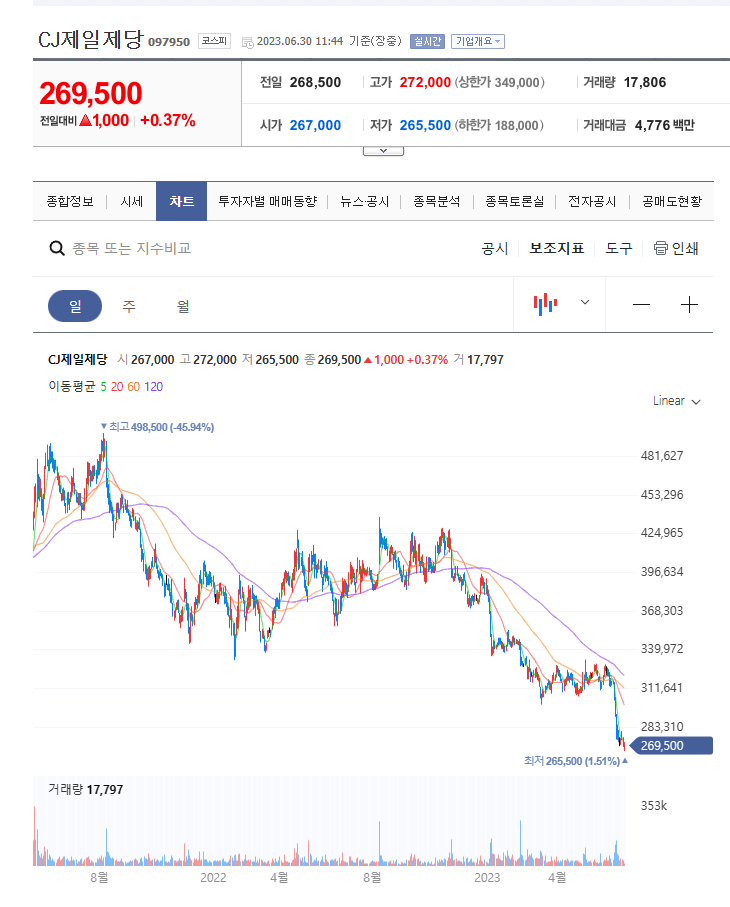Click the current price tag 269,500 on axis
The image size is (730, 907).
[670, 746]
